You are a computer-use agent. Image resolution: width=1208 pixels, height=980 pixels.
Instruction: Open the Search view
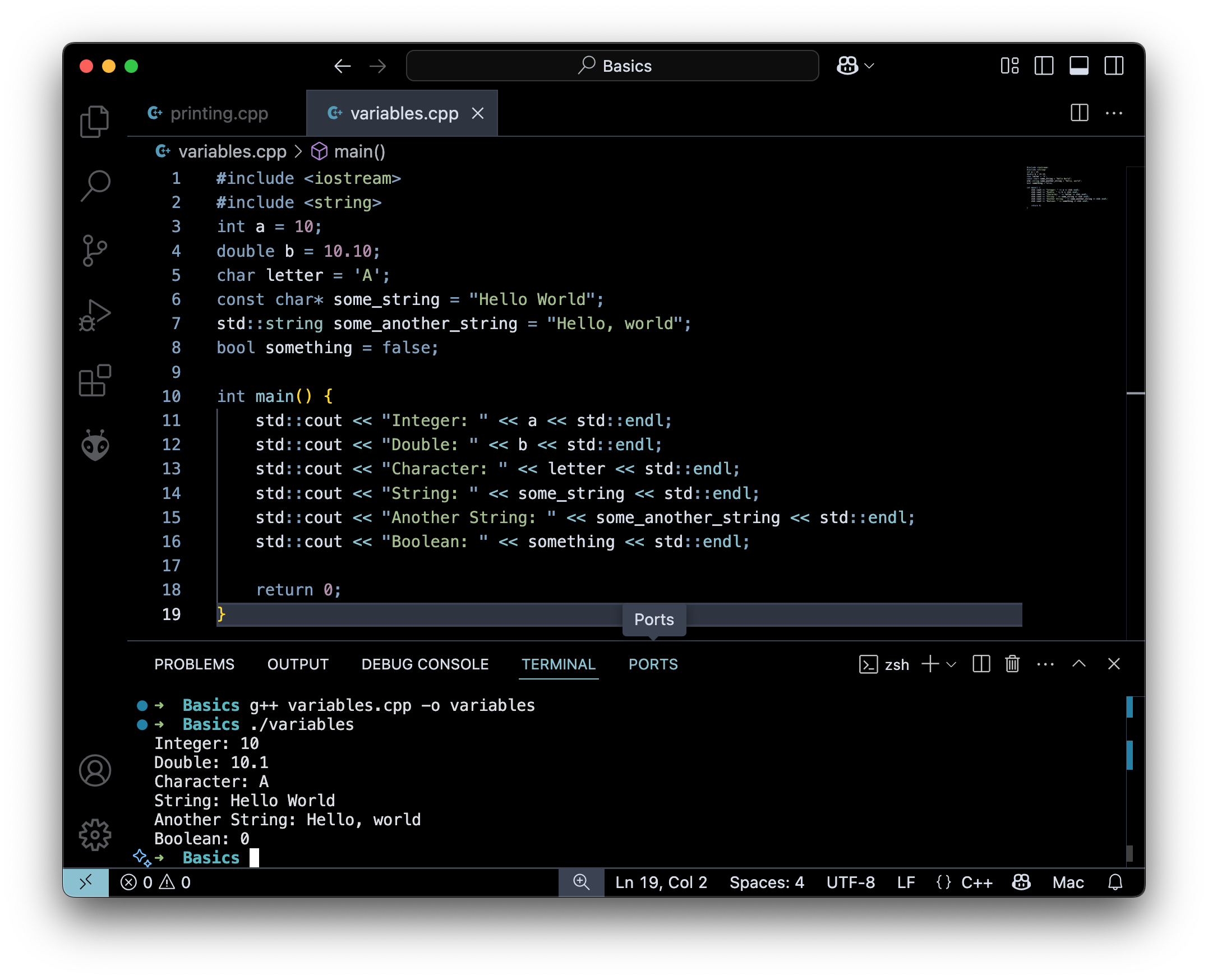pyautogui.click(x=95, y=186)
